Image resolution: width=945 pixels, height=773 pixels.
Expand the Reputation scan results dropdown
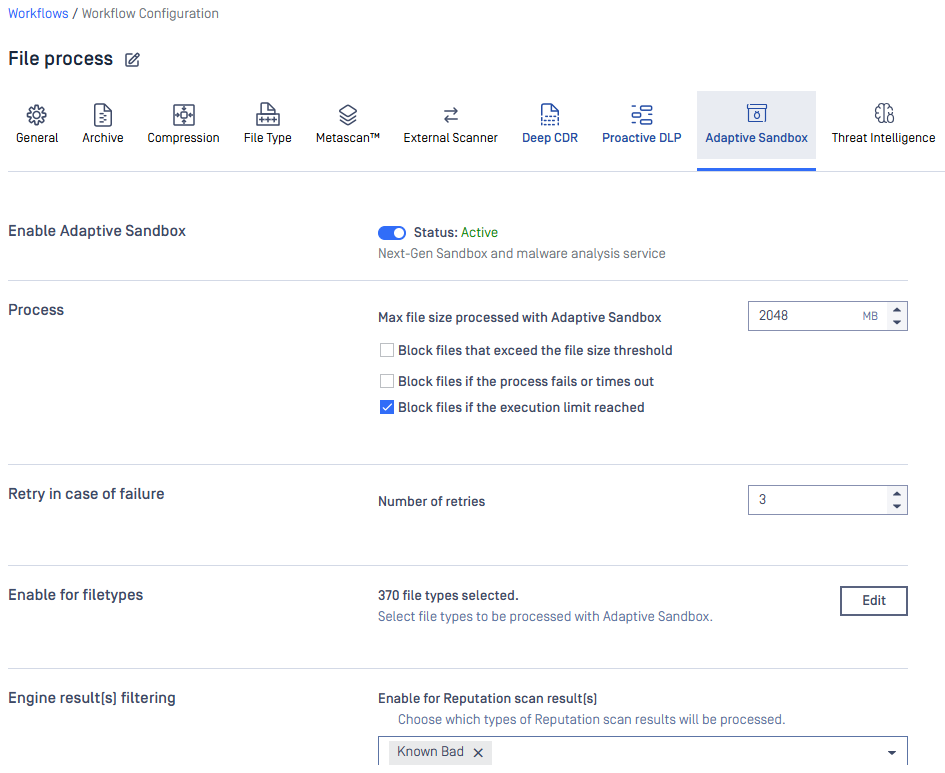tap(891, 753)
